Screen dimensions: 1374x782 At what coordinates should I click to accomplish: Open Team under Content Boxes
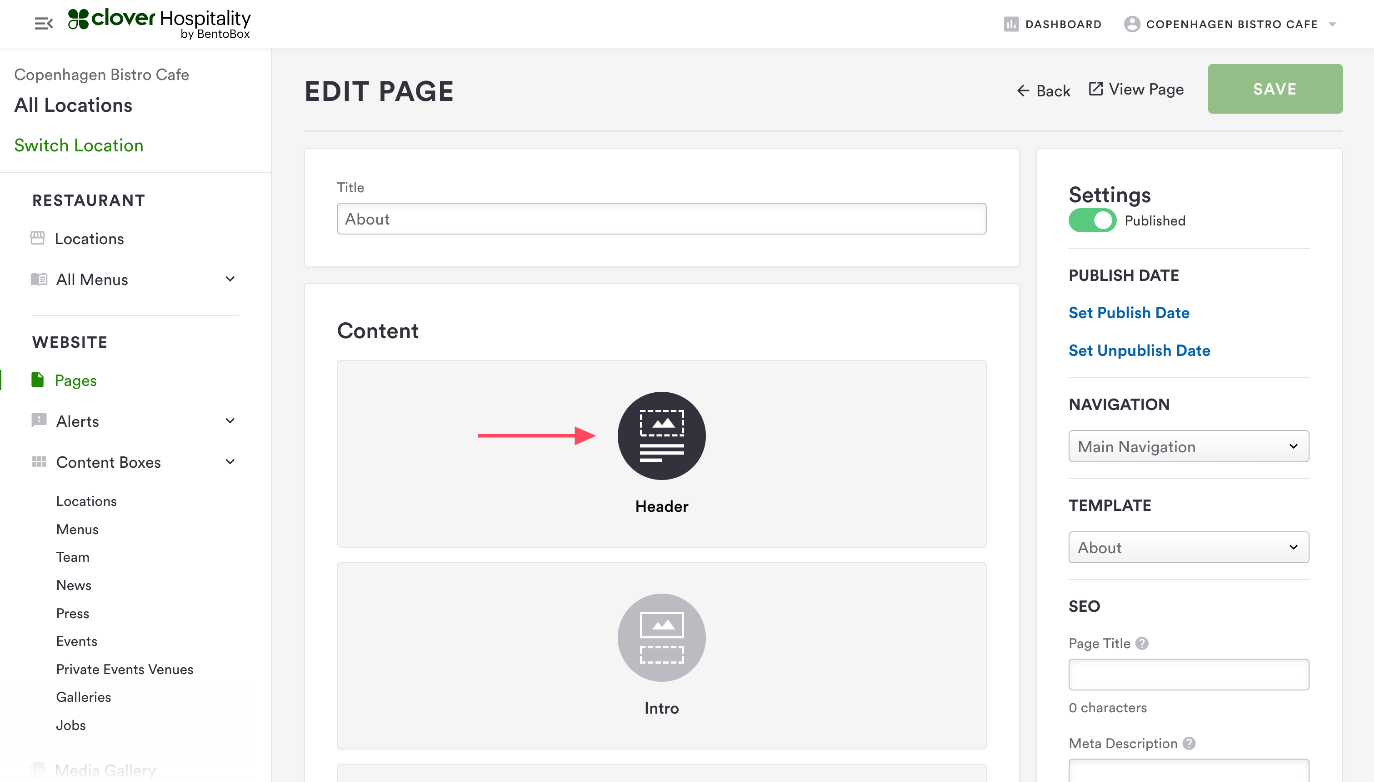pyautogui.click(x=73, y=557)
